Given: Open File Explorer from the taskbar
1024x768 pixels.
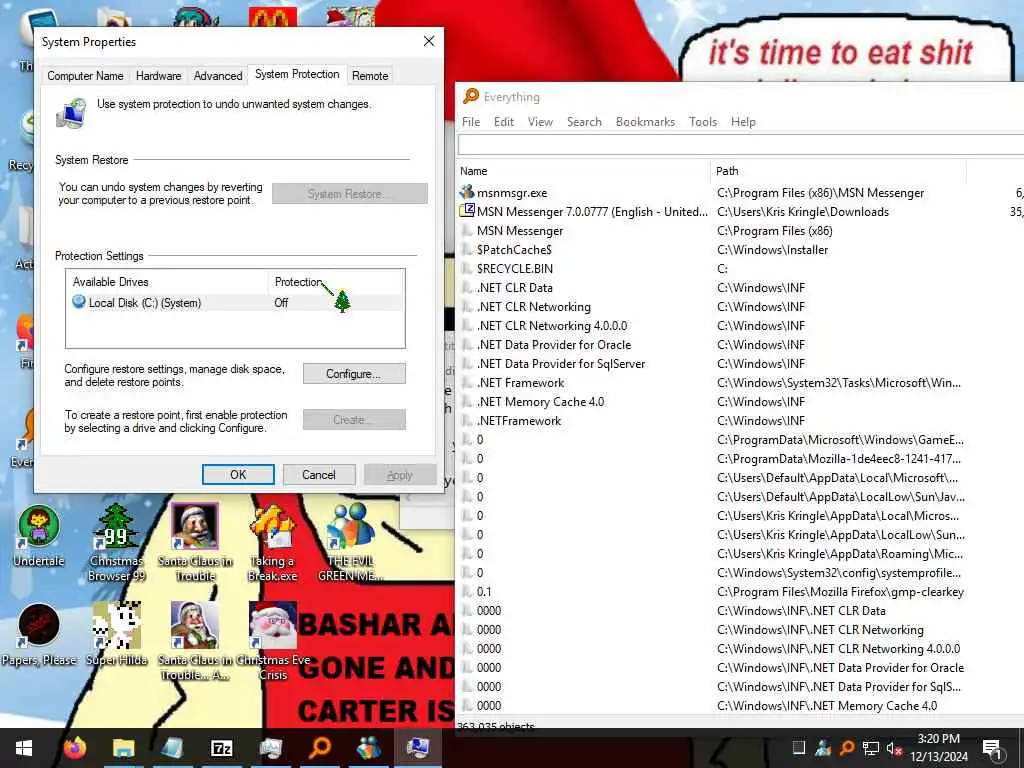Looking at the screenshot, I should coord(123,748).
